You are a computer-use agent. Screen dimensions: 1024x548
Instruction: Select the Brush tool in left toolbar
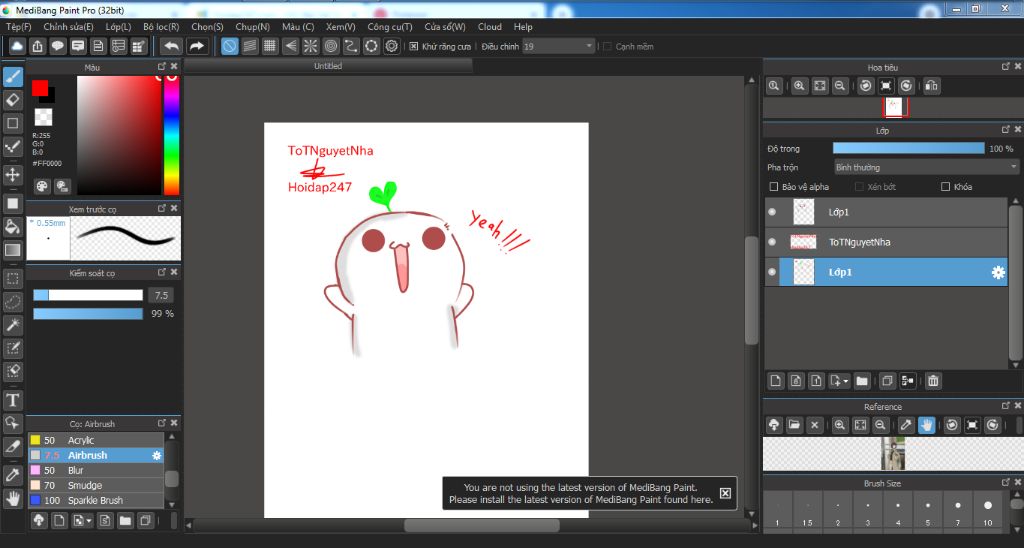point(12,76)
